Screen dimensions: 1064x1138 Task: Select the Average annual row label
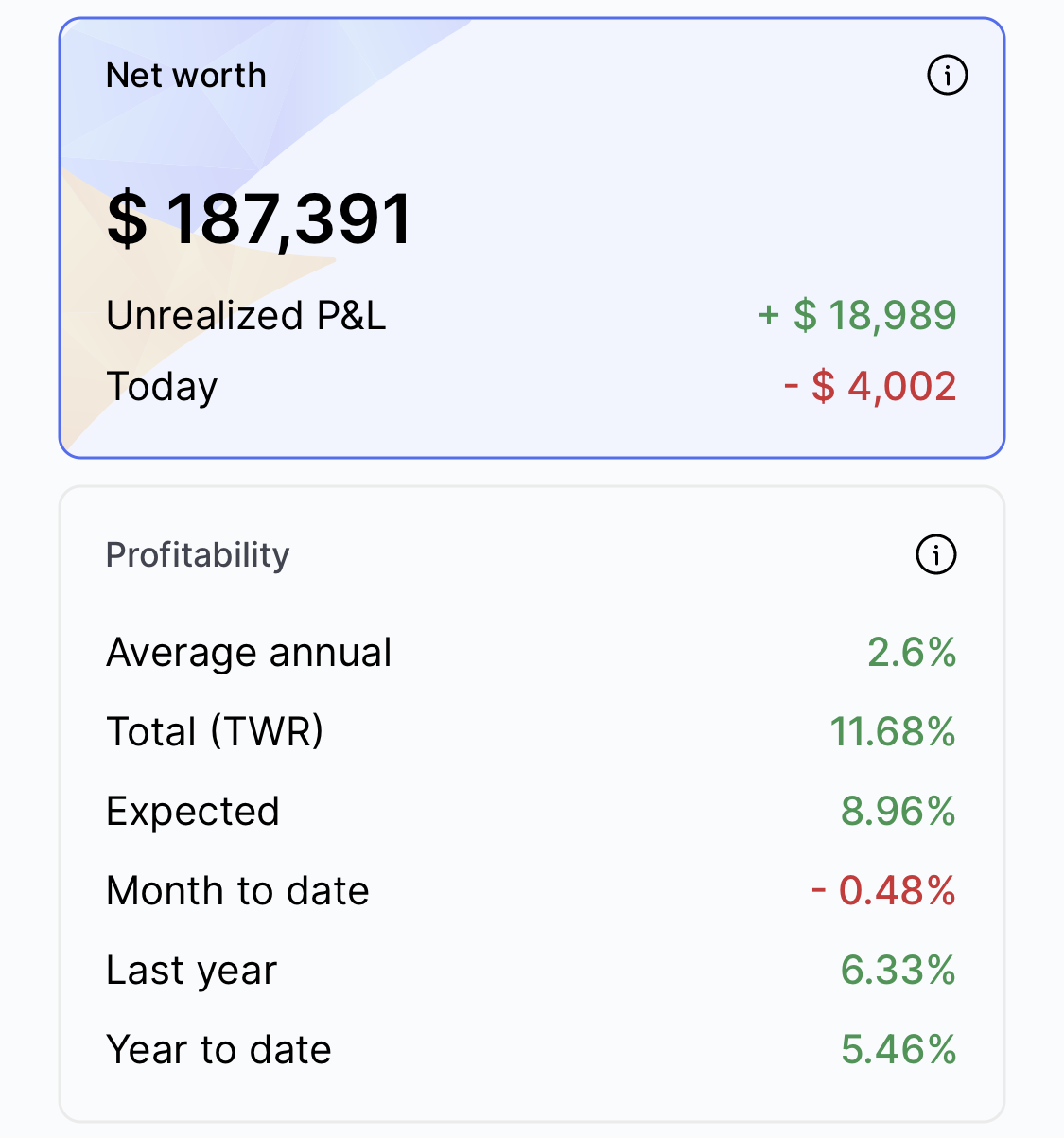pos(249,653)
